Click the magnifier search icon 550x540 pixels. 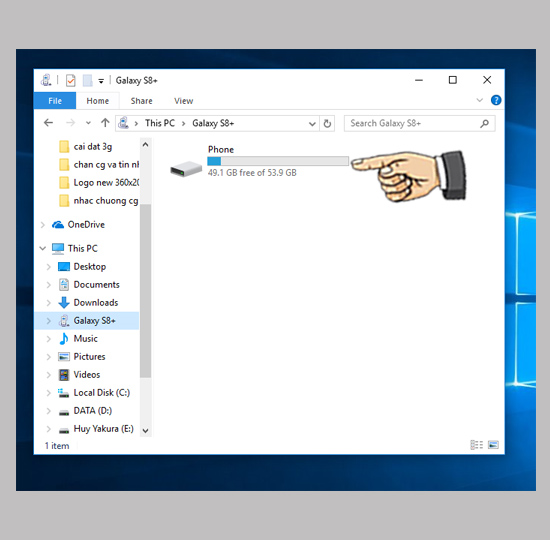[x=484, y=124]
